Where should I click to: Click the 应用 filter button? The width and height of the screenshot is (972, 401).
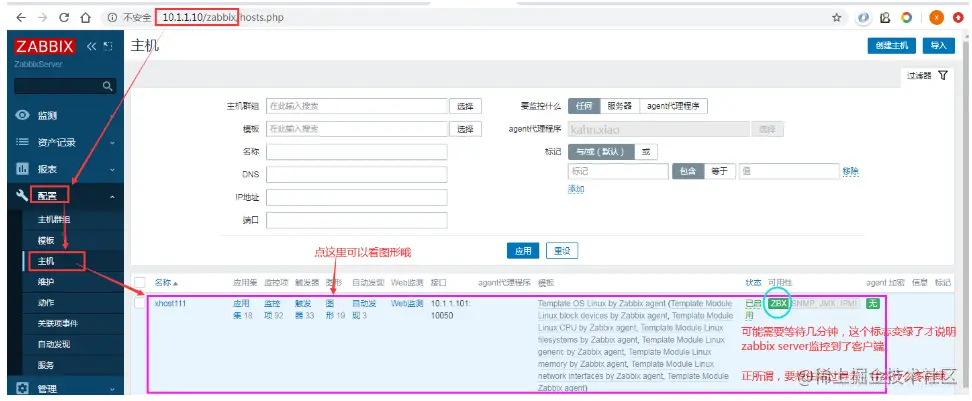click(x=523, y=251)
